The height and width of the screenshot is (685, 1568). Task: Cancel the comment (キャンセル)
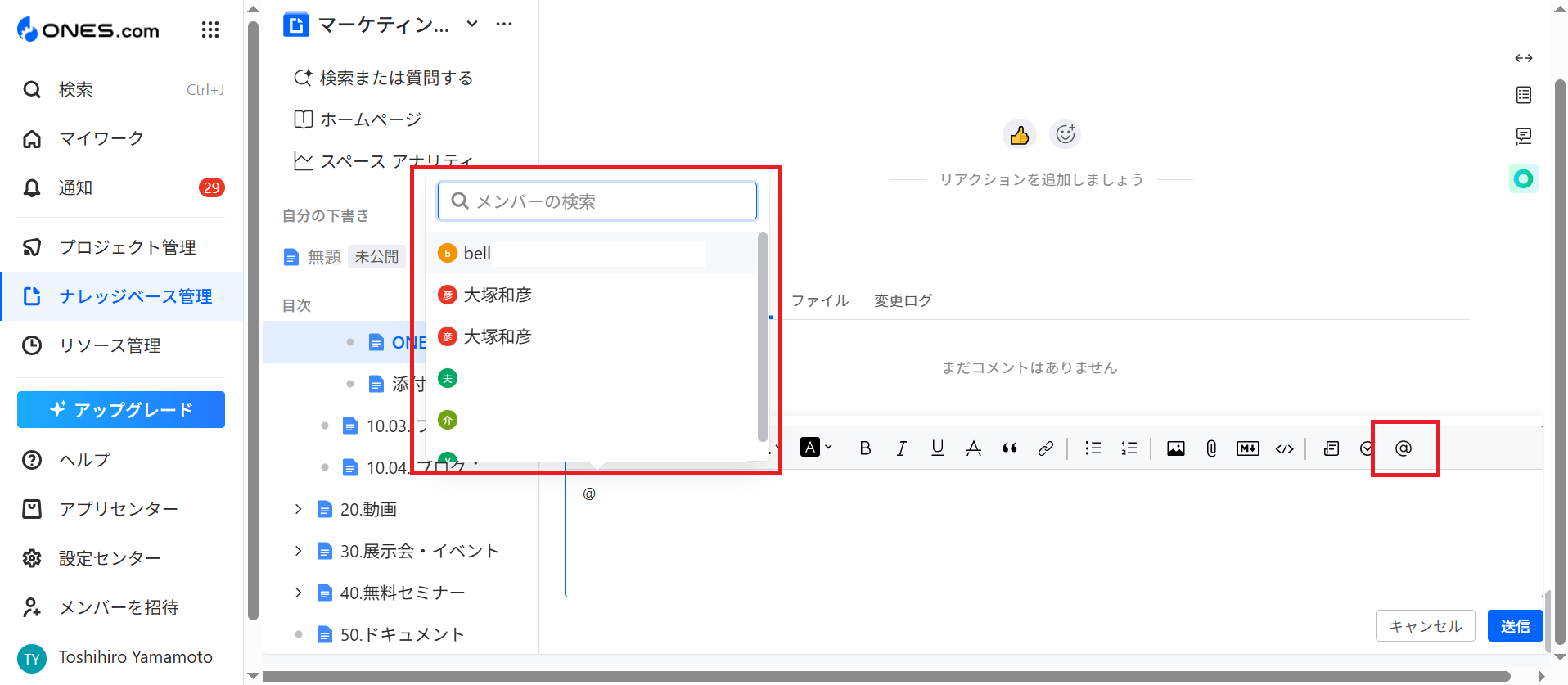[x=1425, y=626]
